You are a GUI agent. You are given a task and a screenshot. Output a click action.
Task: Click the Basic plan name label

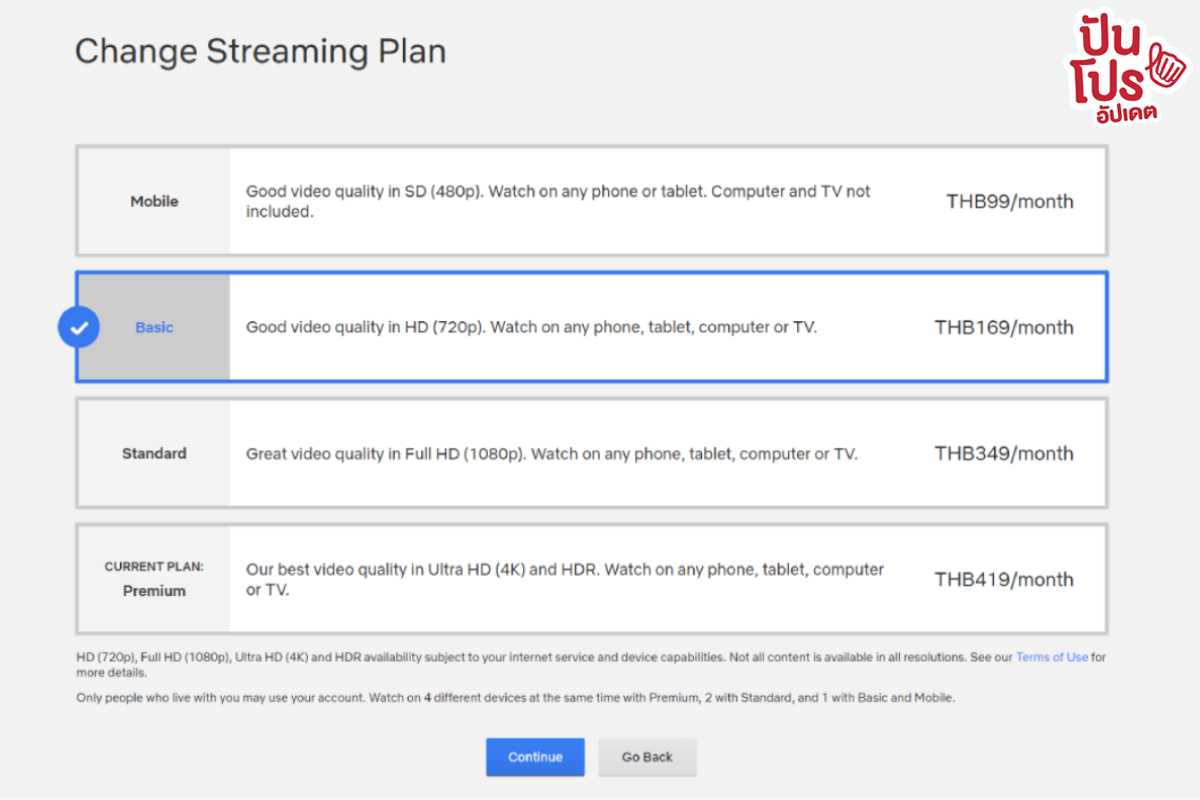tap(153, 327)
